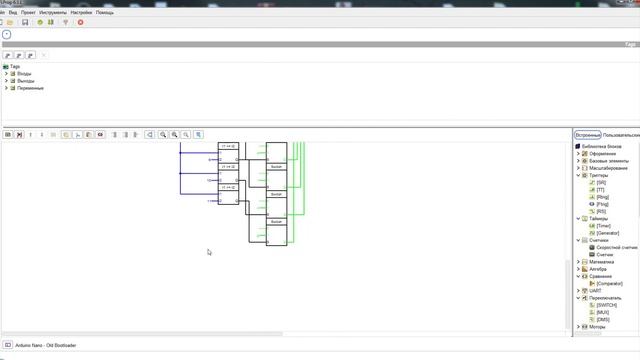
Task: Click the funnel icon in top toolbar
Action: point(66,22)
